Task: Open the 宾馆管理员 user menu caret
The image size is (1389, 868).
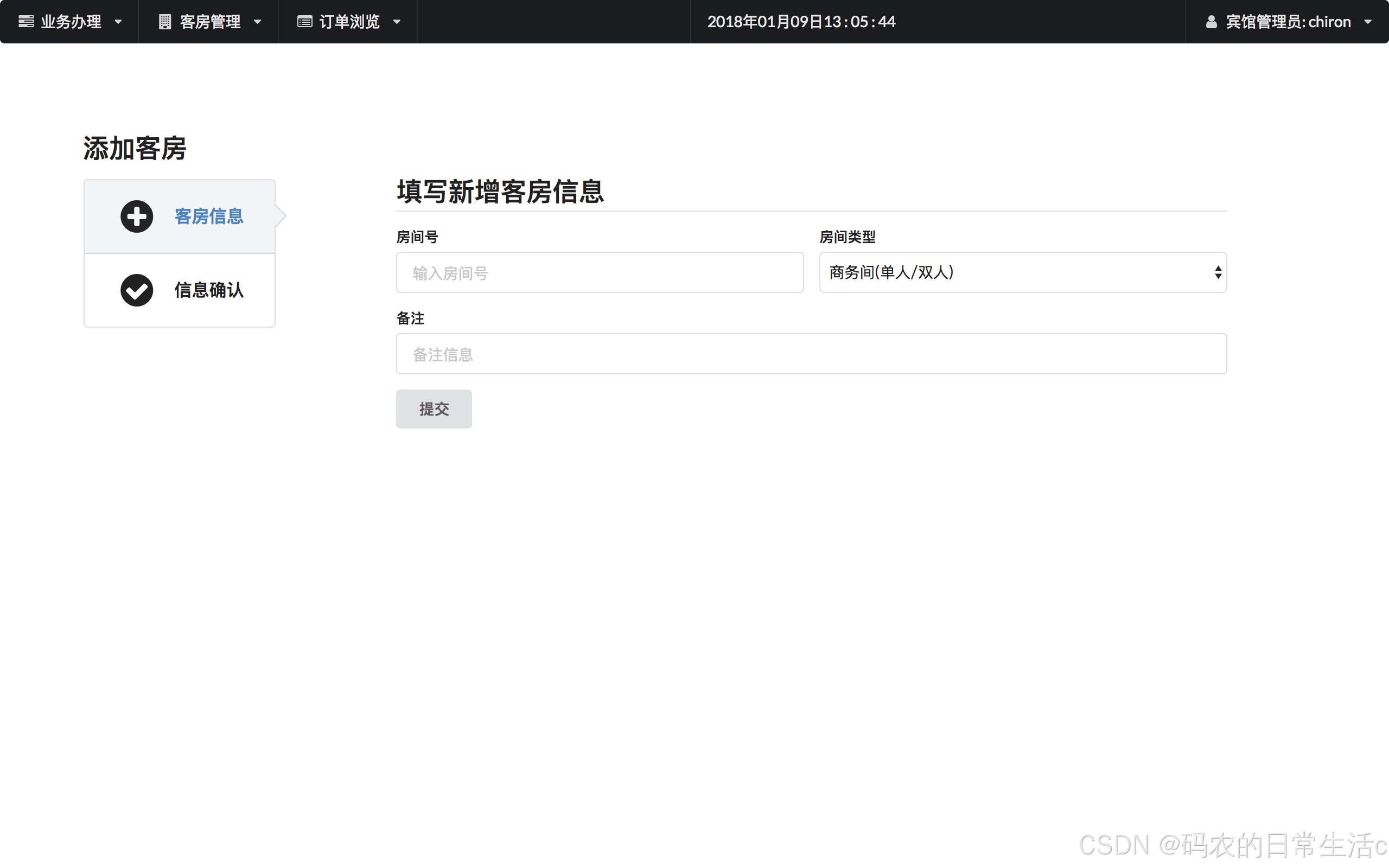Action: (x=1368, y=22)
